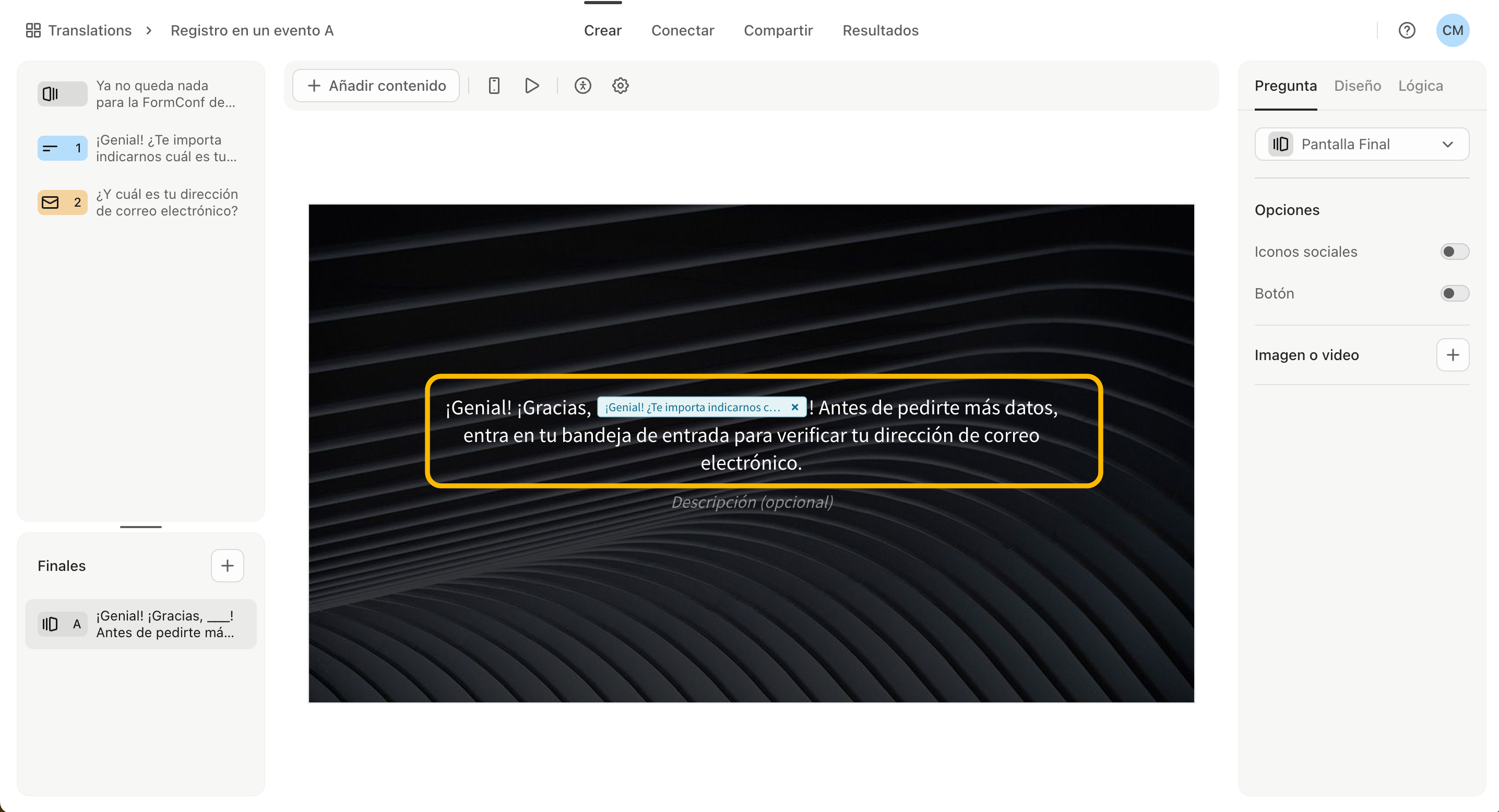Screen dimensions: 1499x812
Task: Switch to the Lógica tab
Action: coord(1420,86)
